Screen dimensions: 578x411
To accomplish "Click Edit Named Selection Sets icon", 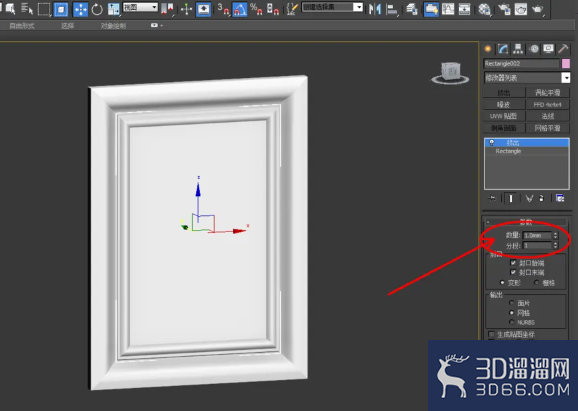I will (292, 9).
